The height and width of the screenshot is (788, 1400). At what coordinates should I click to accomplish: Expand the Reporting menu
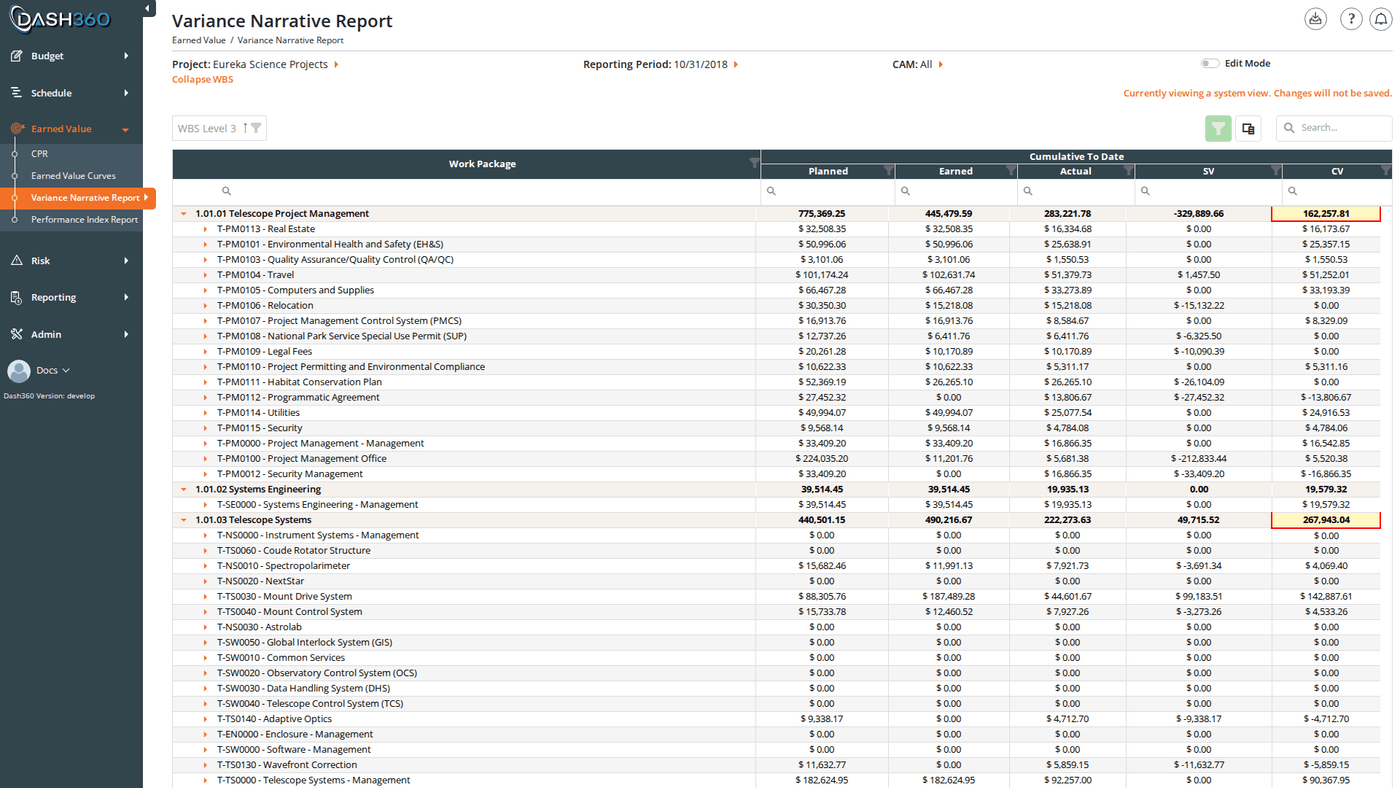(x=126, y=298)
